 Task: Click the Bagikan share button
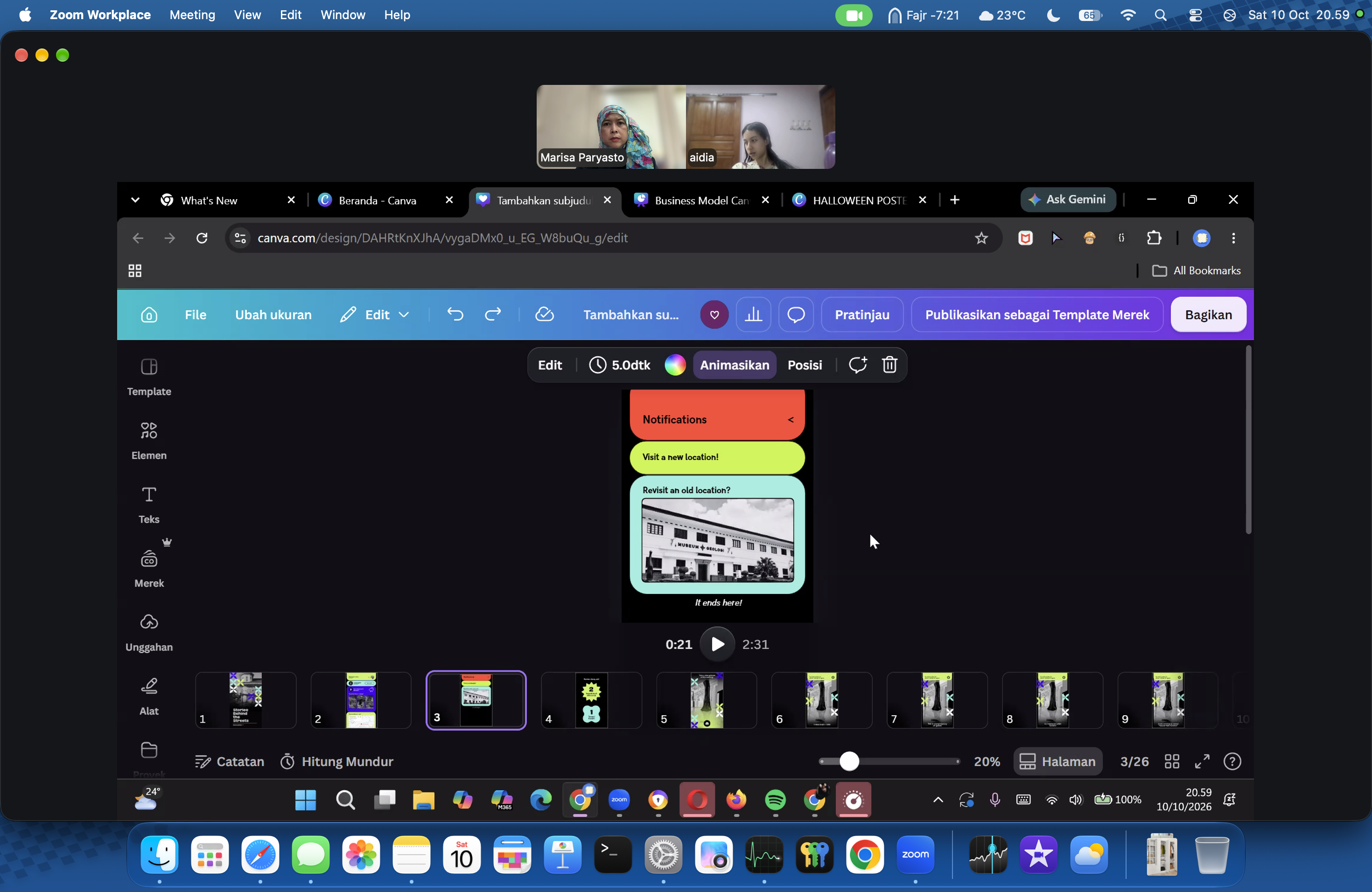click(x=1208, y=314)
